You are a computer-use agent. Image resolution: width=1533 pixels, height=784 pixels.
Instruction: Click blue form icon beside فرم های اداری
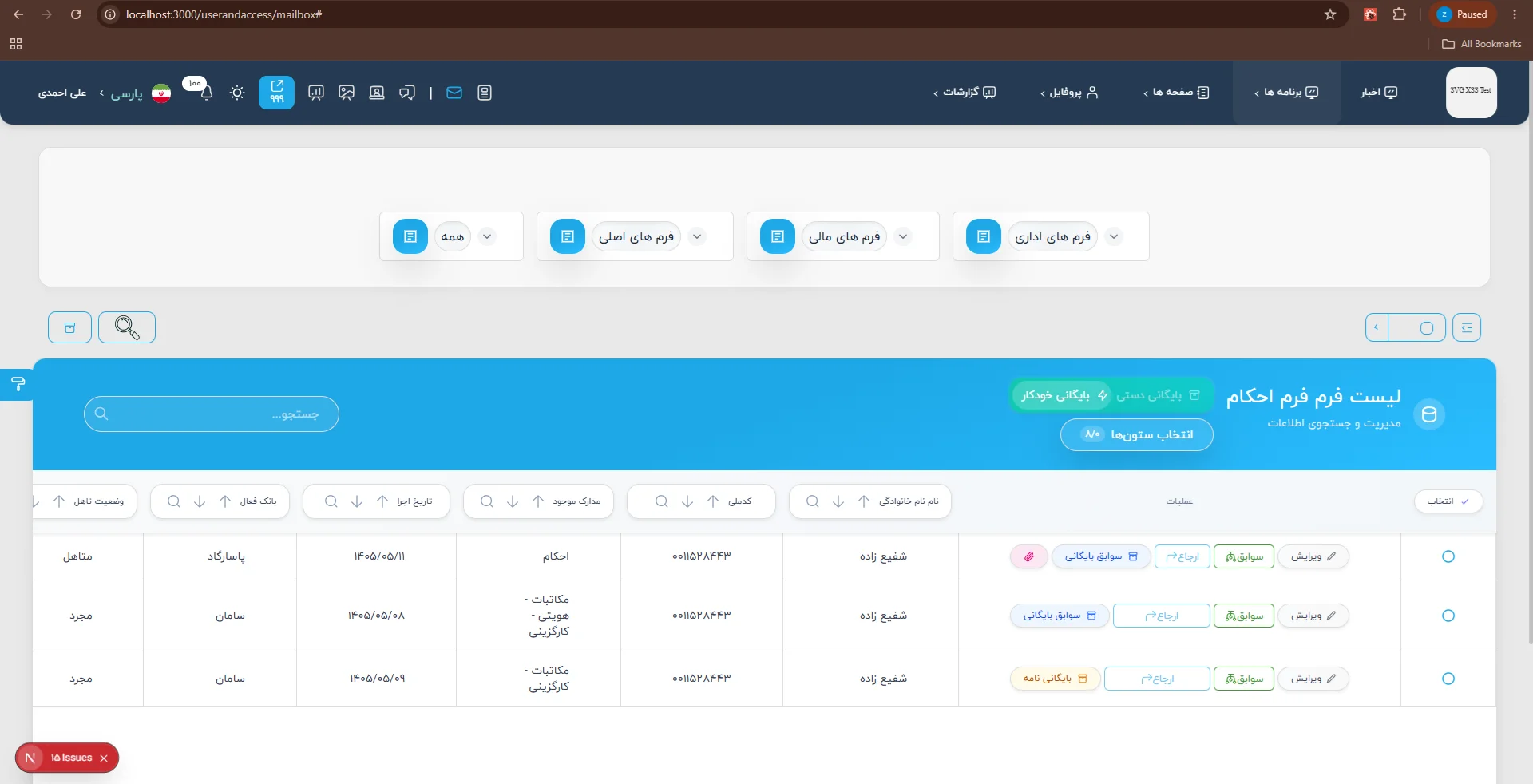(984, 236)
